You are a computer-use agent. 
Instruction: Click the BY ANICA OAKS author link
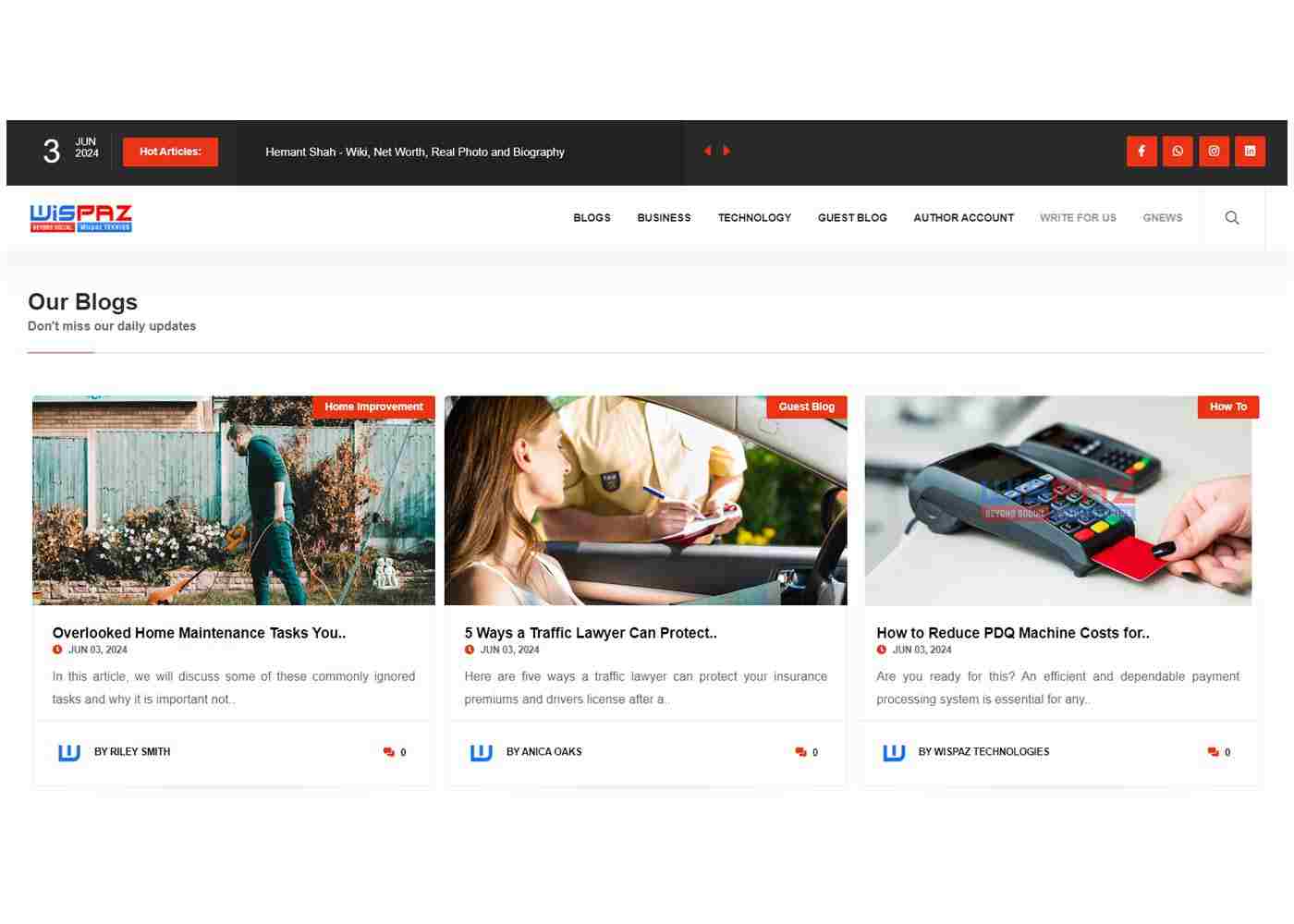tap(543, 751)
